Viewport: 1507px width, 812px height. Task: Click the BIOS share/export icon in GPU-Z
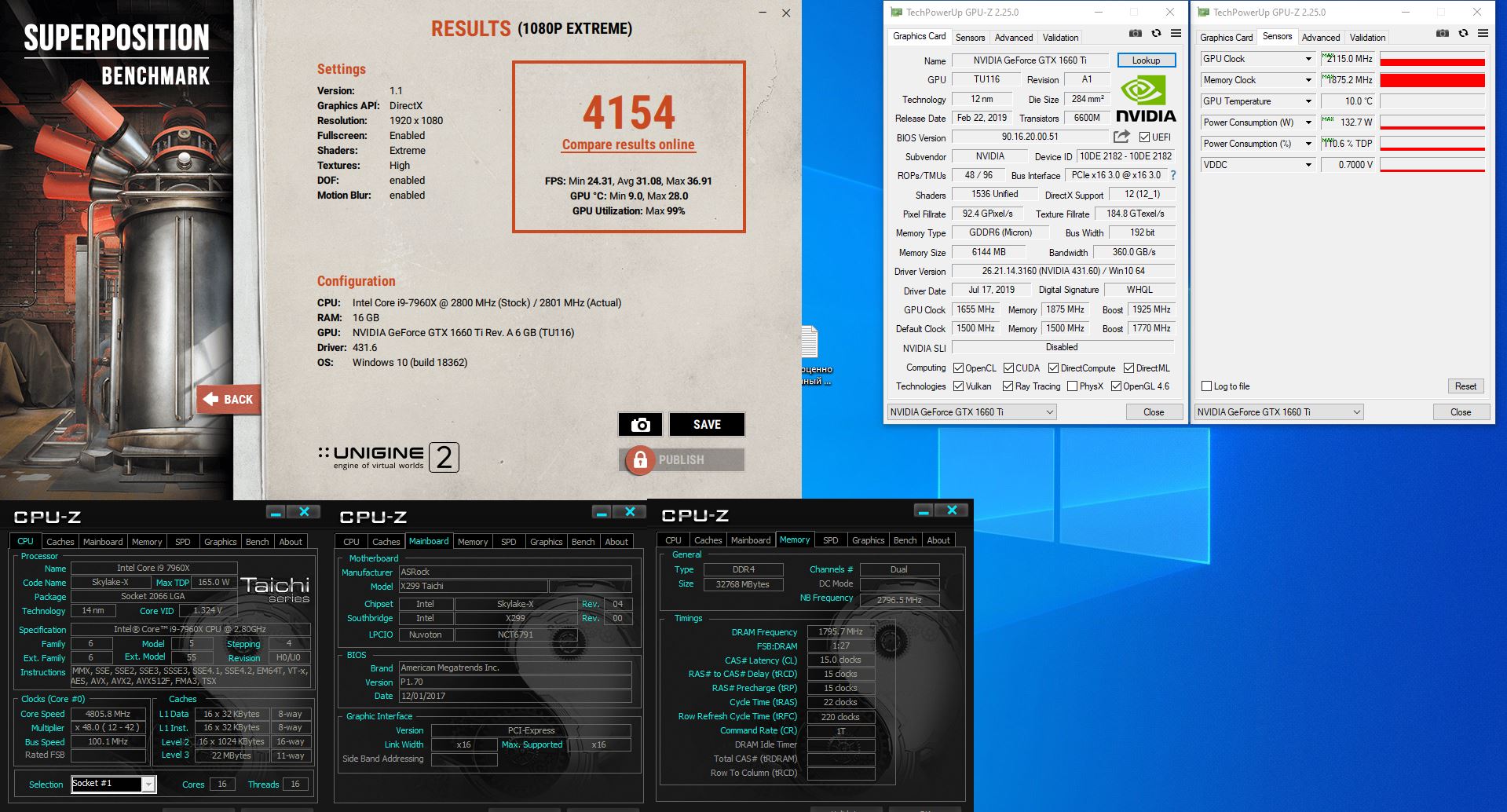click(x=1121, y=137)
